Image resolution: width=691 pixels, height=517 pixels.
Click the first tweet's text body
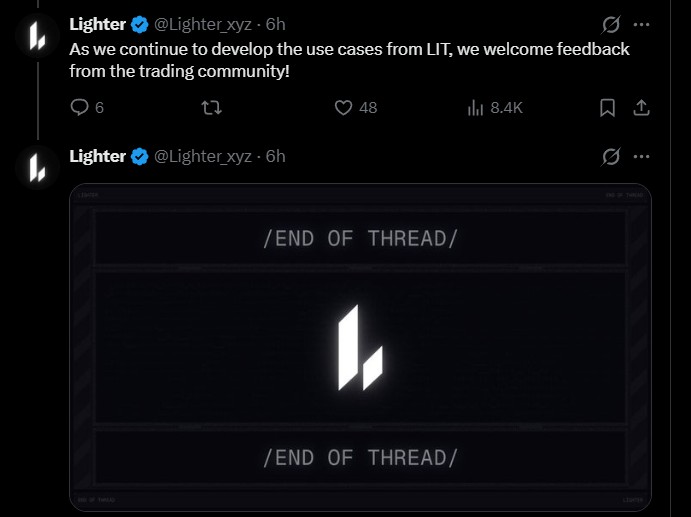(349, 59)
